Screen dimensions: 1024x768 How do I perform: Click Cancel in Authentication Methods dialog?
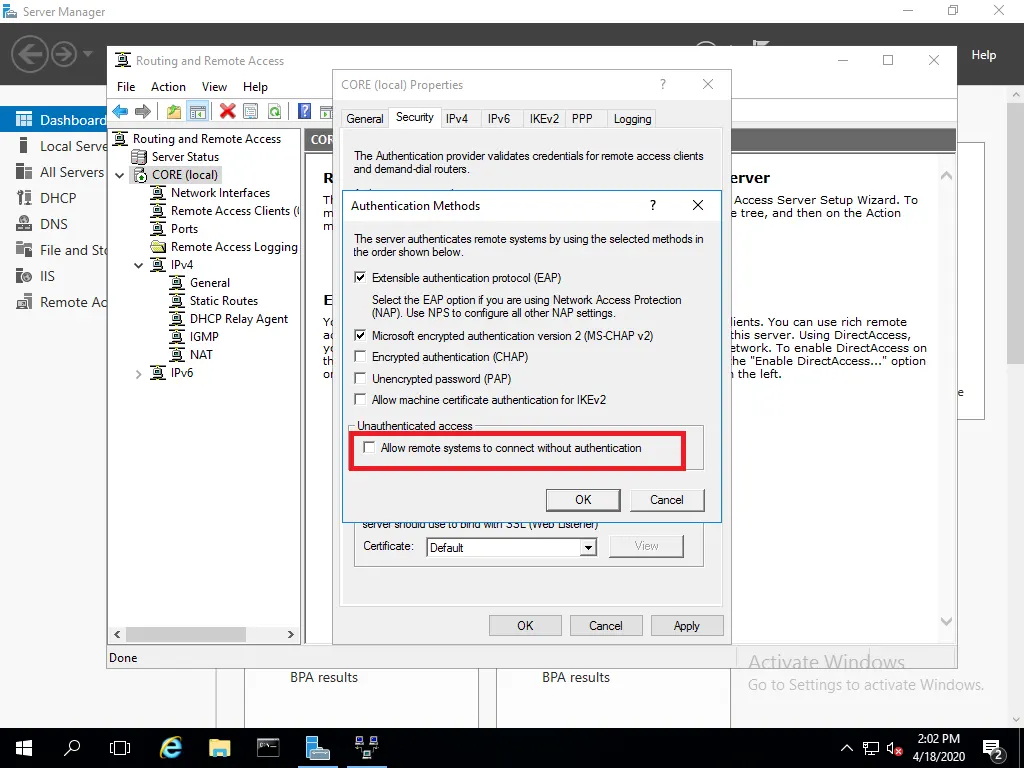coord(667,500)
